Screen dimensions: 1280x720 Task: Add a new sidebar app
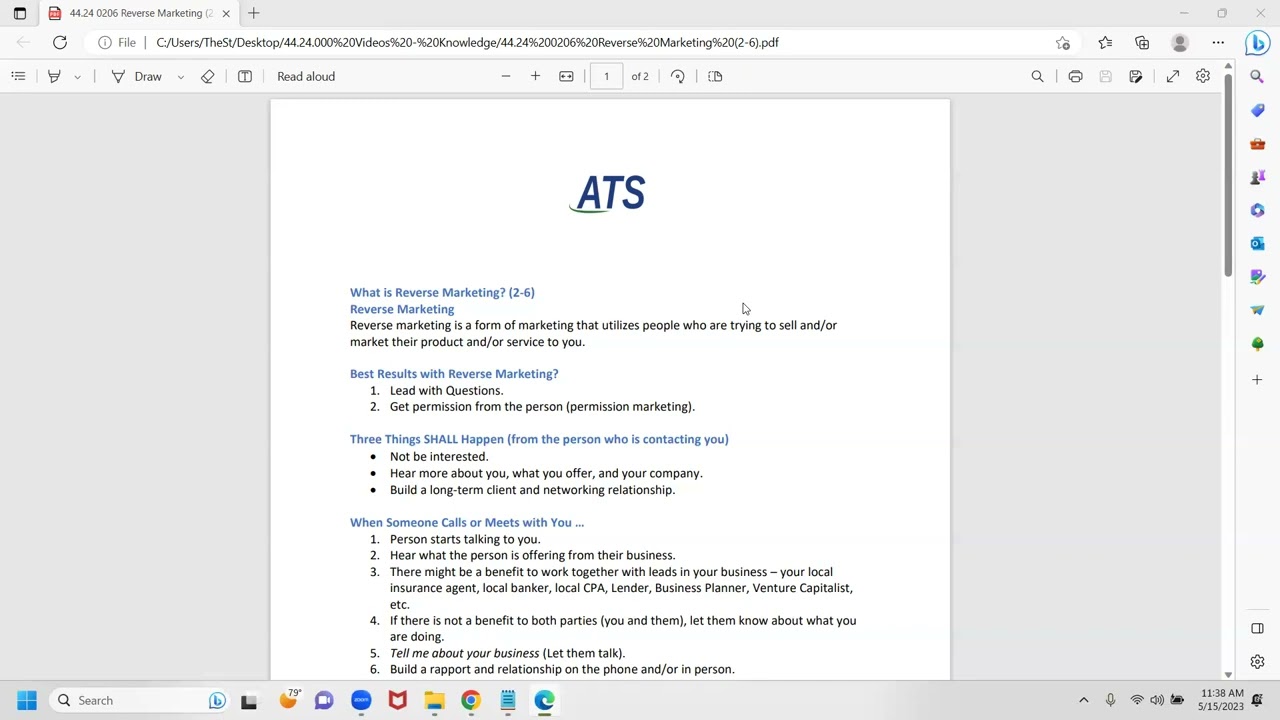1257,379
